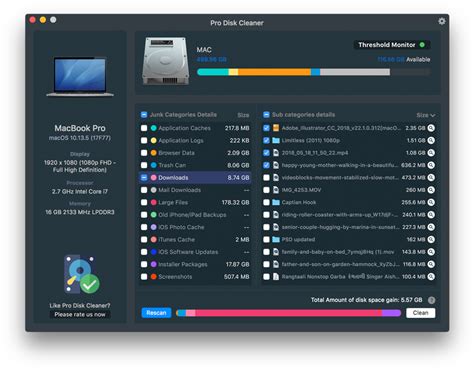
Task: Click the Threshold Monitor green status indicator
Action: click(x=422, y=45)
